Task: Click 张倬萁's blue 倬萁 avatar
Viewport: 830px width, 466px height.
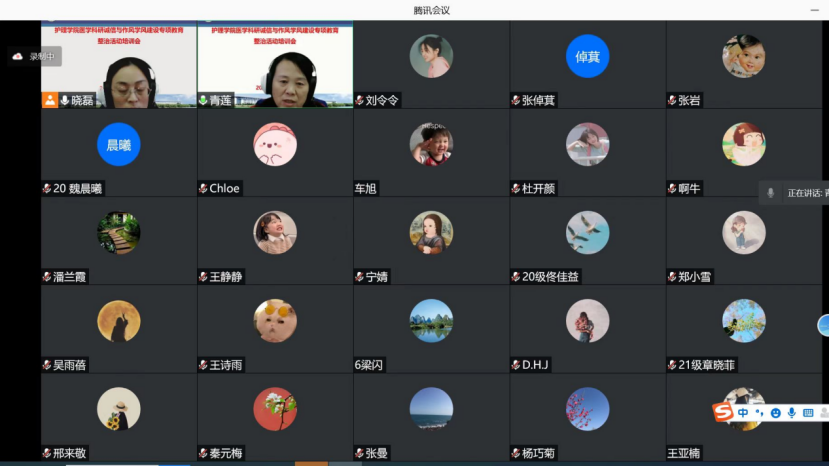Action: 587,56
